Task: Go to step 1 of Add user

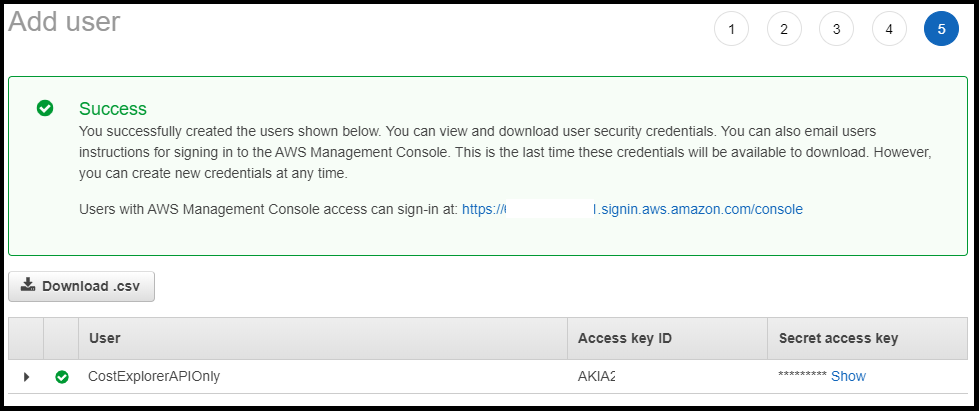Action: [731, 29]
